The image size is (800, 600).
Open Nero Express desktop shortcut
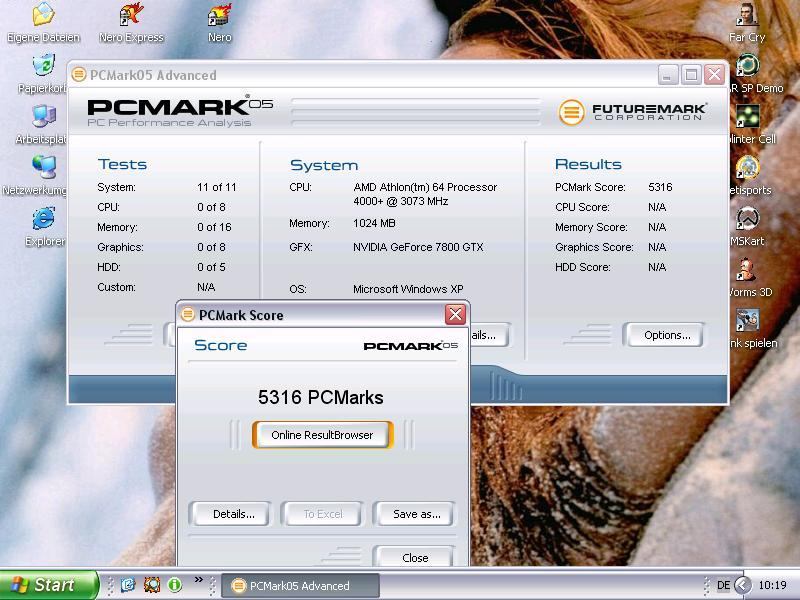pyautogui.click(x=131, y=21)
